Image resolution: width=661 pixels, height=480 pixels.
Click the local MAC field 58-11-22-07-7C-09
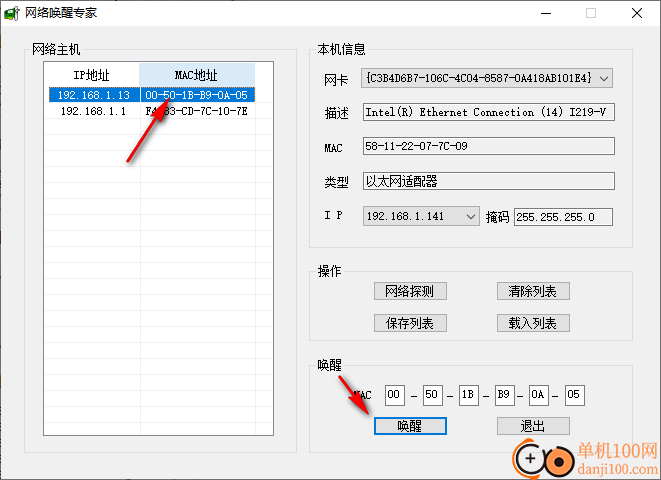click(489, 146)
